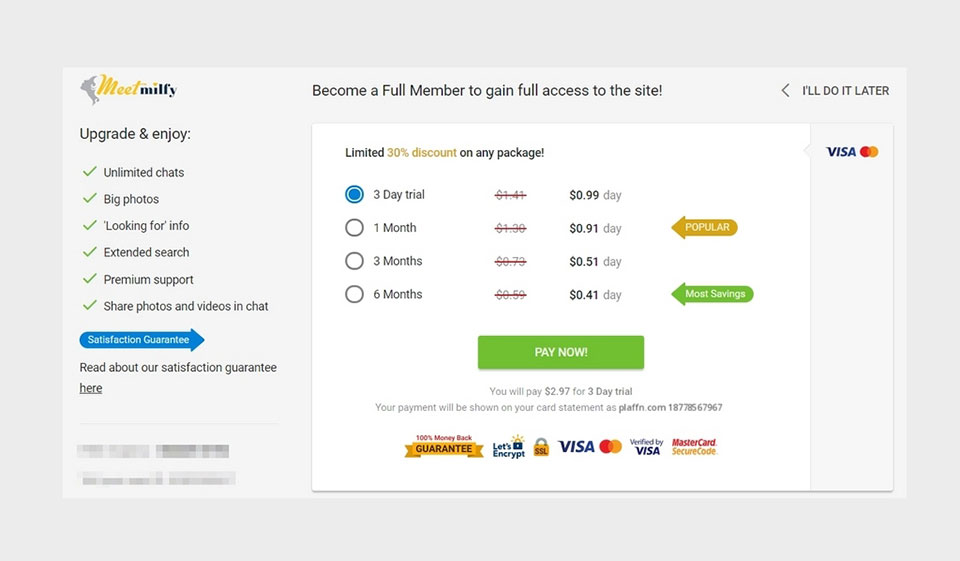Click the MasterCard SecureCode logo
Image resolution: width=960 pixels, height=561 pixels.
pyautogui.click(x=694, y=447)
